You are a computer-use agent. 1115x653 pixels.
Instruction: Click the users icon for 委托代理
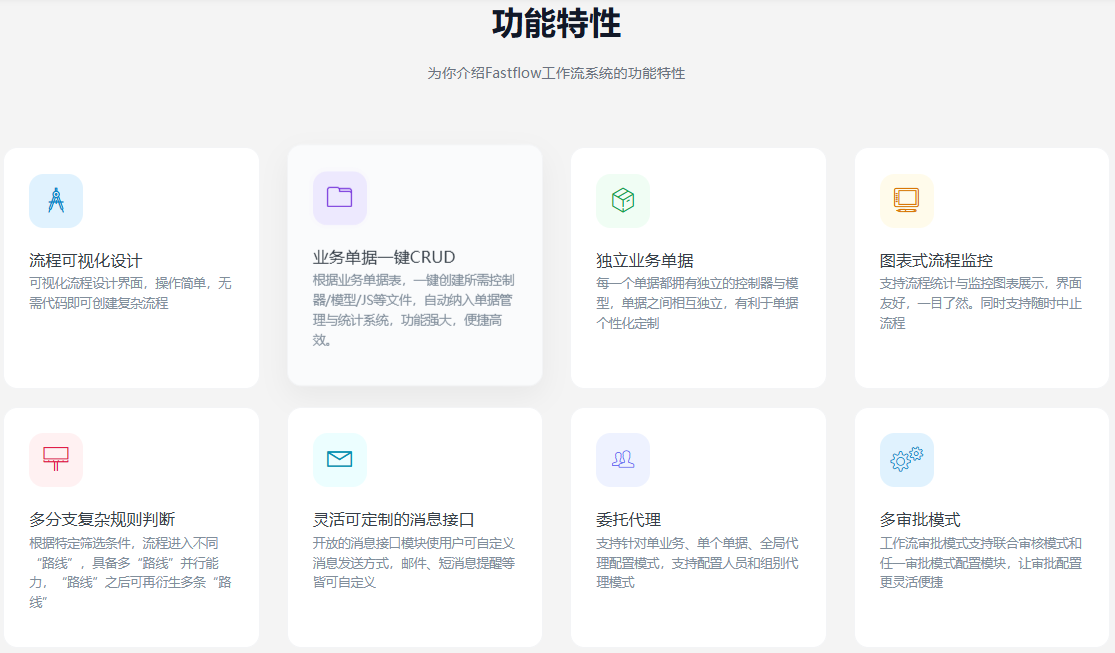coord(623,459)
